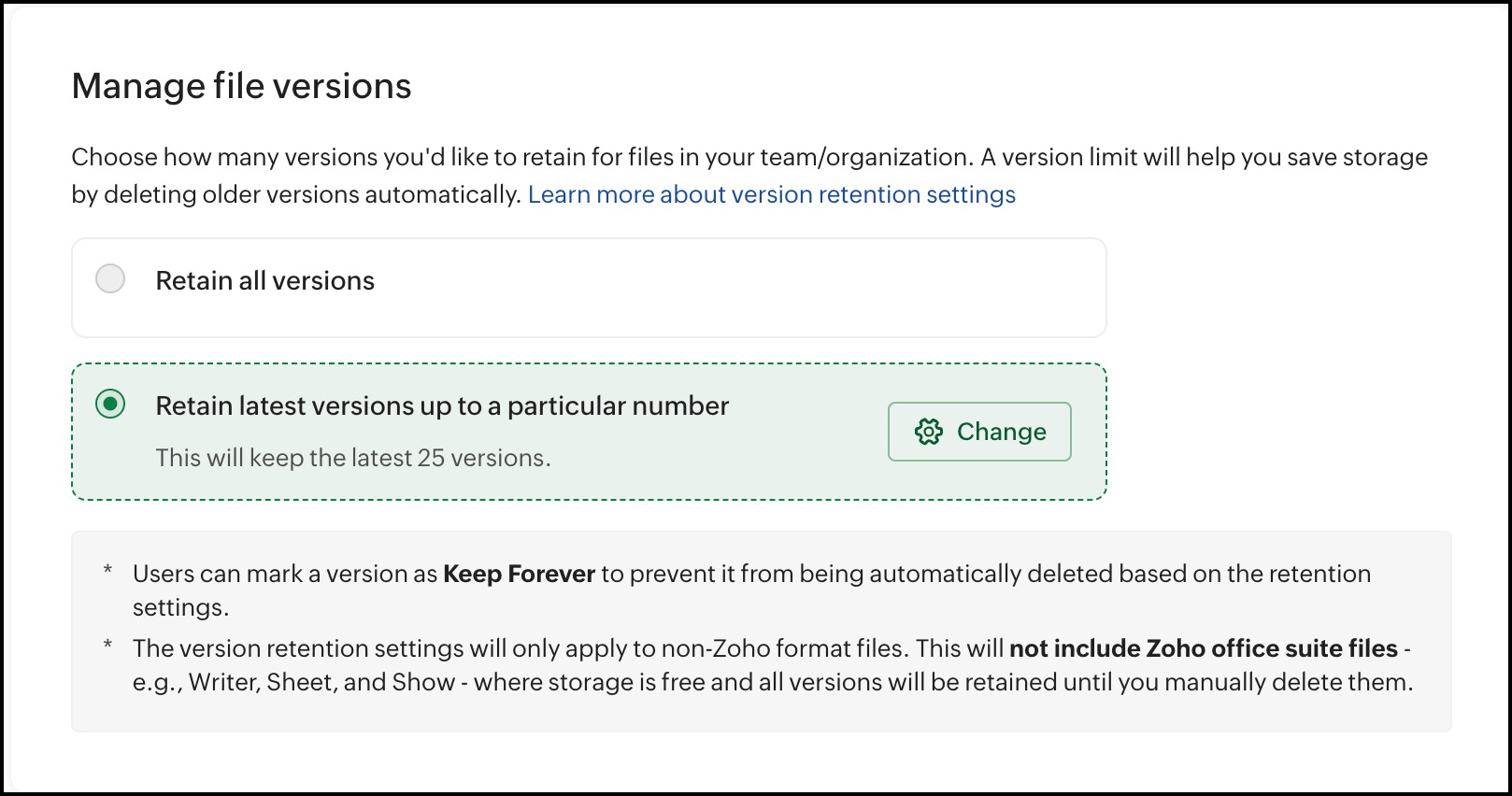
Task: Click the bold Keep Forever text
Action: tap(519, 574)
